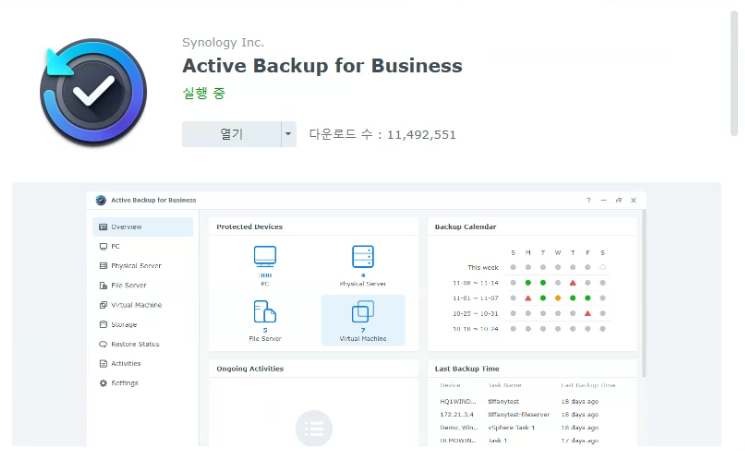Click the download count 11,492,551
This screenshot has width=745, height=451.
pos(421,135)
